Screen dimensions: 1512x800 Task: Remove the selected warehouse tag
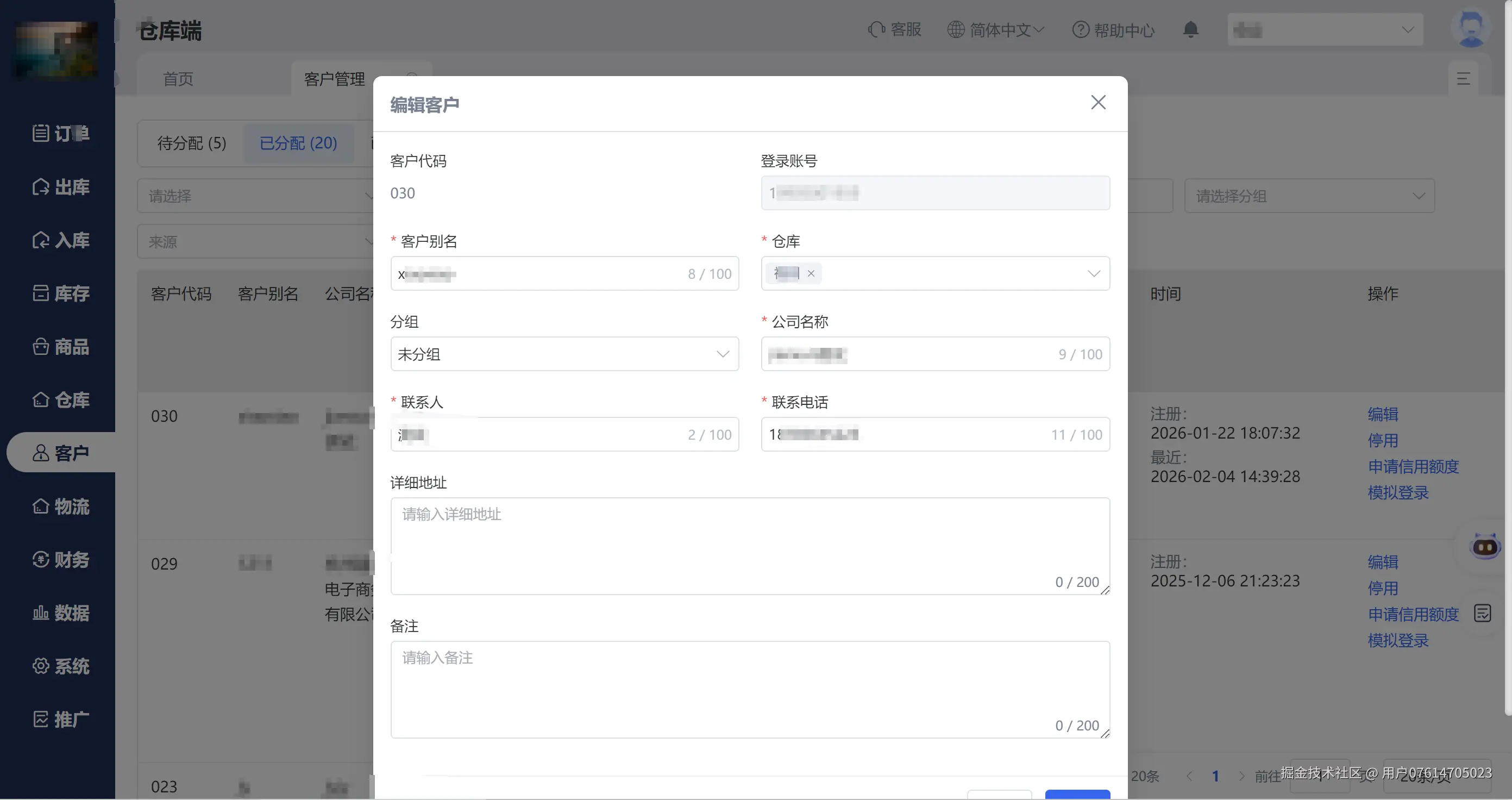[x=811, y=273]
